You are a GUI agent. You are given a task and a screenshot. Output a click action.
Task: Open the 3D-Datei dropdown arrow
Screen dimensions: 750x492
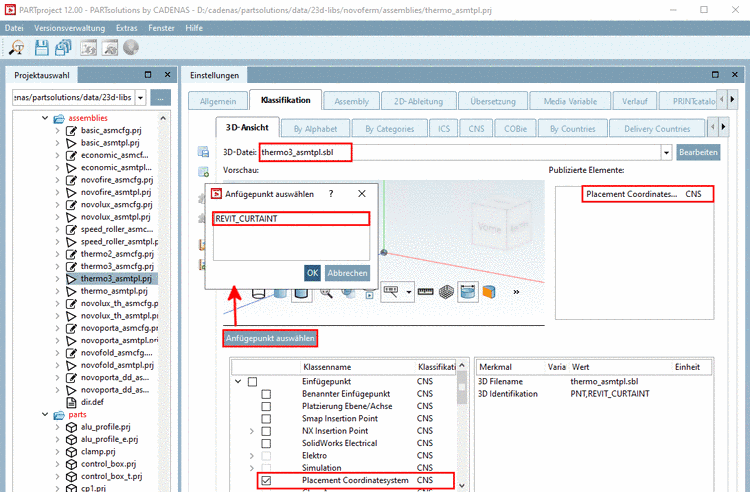[x=666, y=153]
